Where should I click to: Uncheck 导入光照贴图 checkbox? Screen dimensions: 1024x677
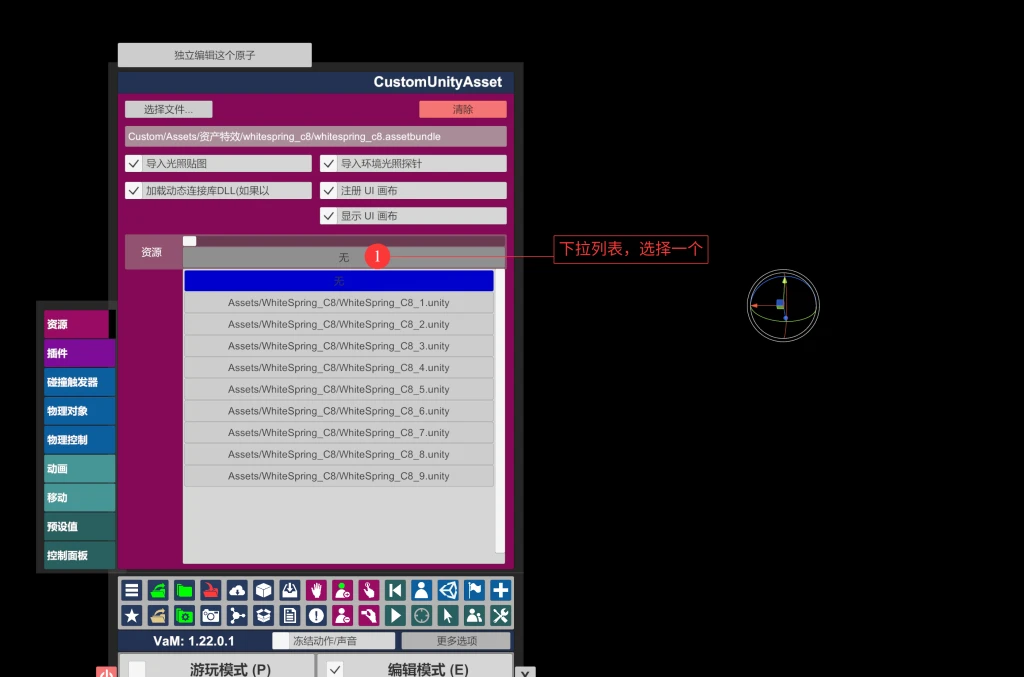(x=134, y=164)
